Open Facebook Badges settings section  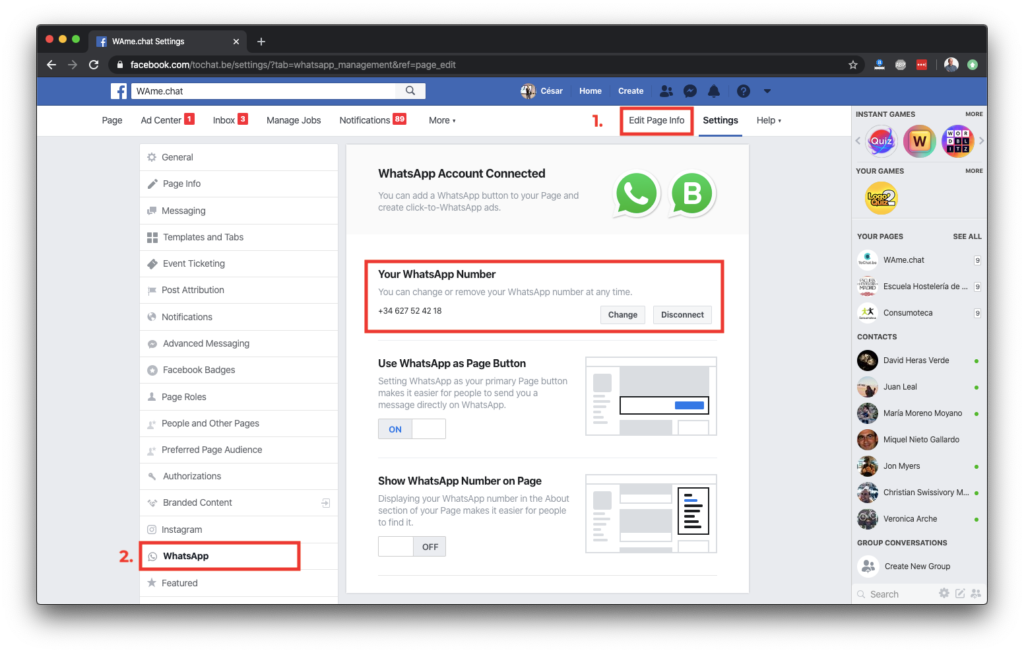tap(238, 370)
